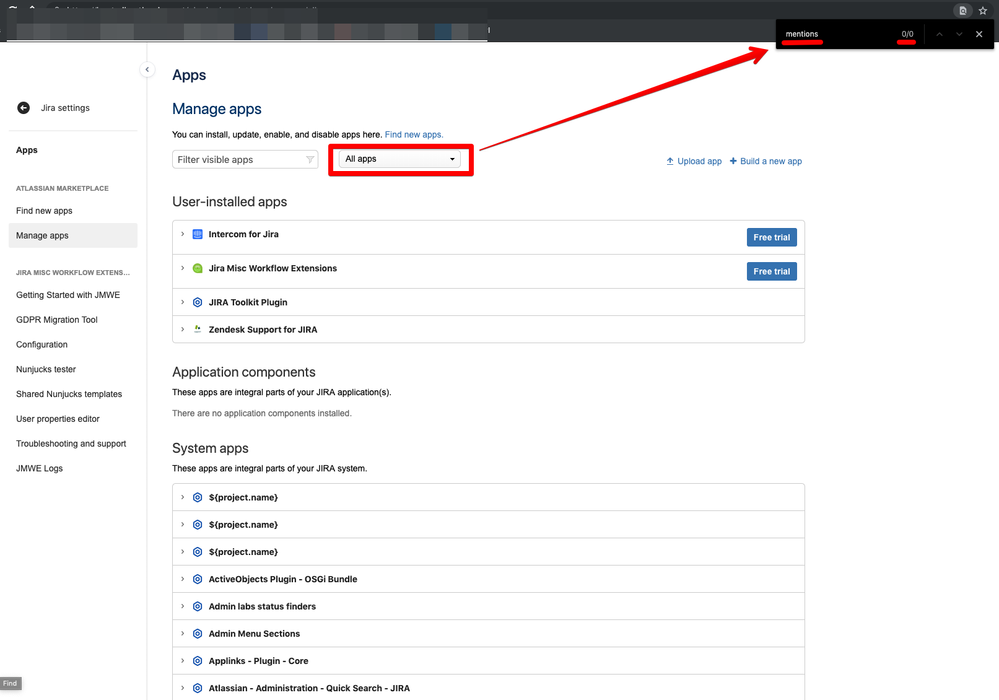Click the Jira settings back arrow icon
999x700 pixels.
point(24,108)
